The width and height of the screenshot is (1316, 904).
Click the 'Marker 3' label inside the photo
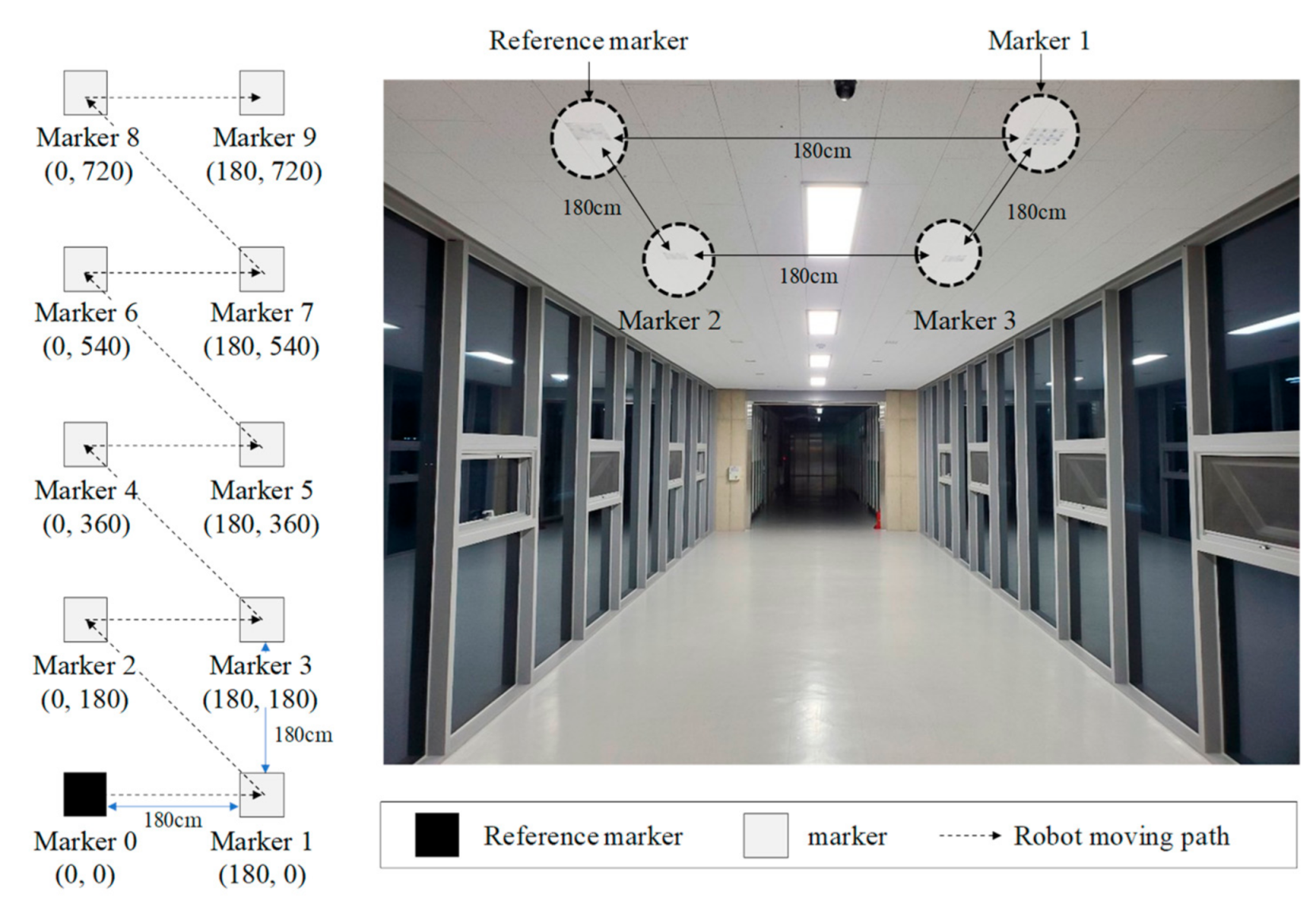[x=965, y=320]
